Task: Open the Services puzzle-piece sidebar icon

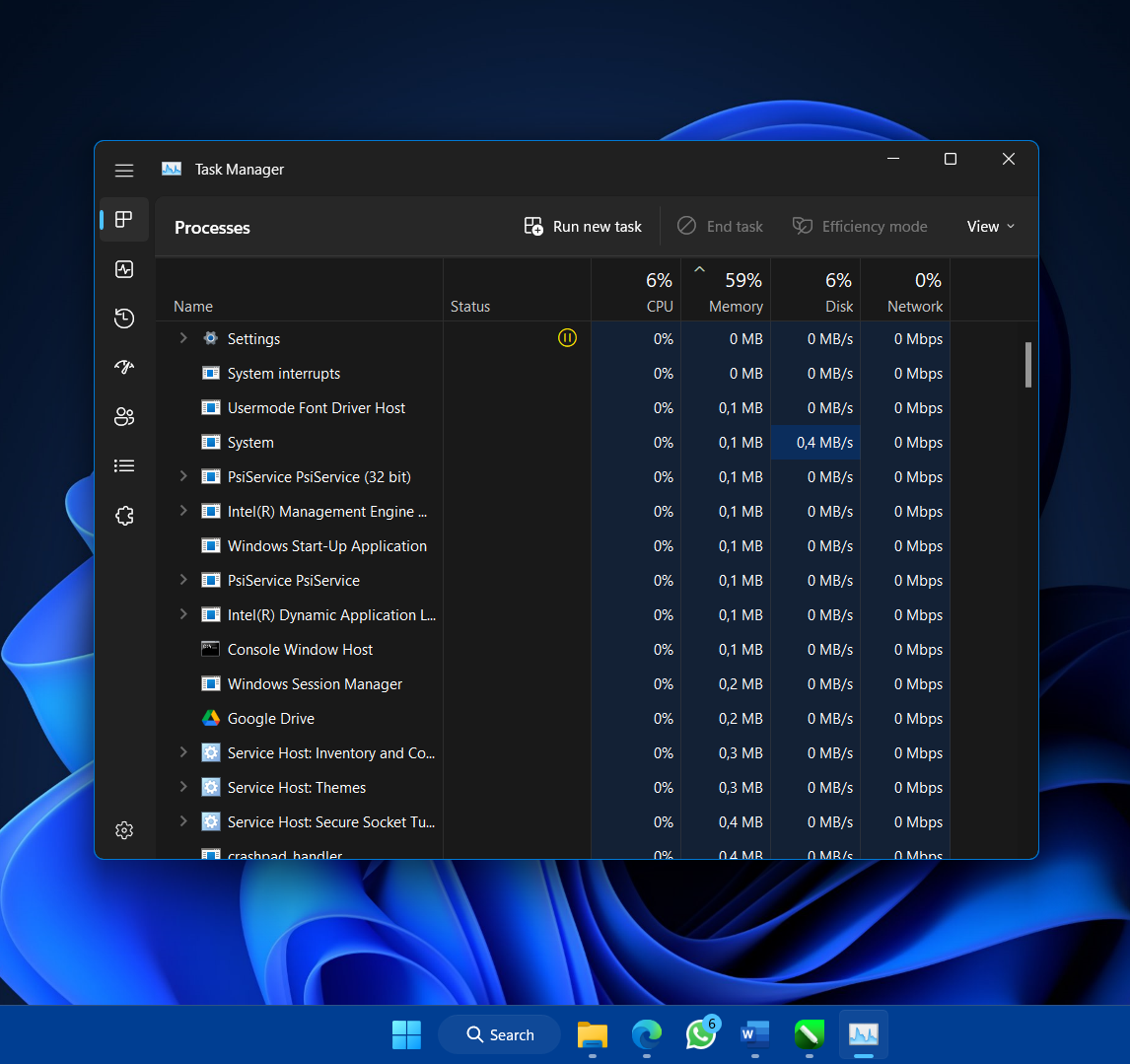Action: pos(124,516)
